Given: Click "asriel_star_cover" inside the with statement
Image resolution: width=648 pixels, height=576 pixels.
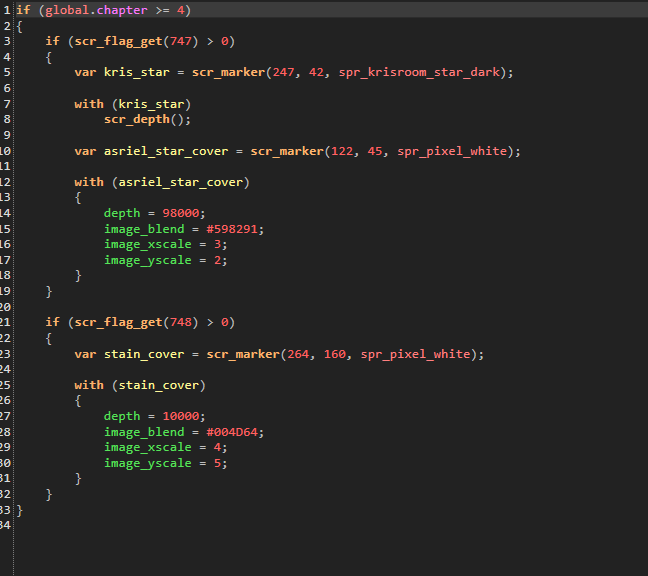Looking at the screenshot, I should click(180, 182).
